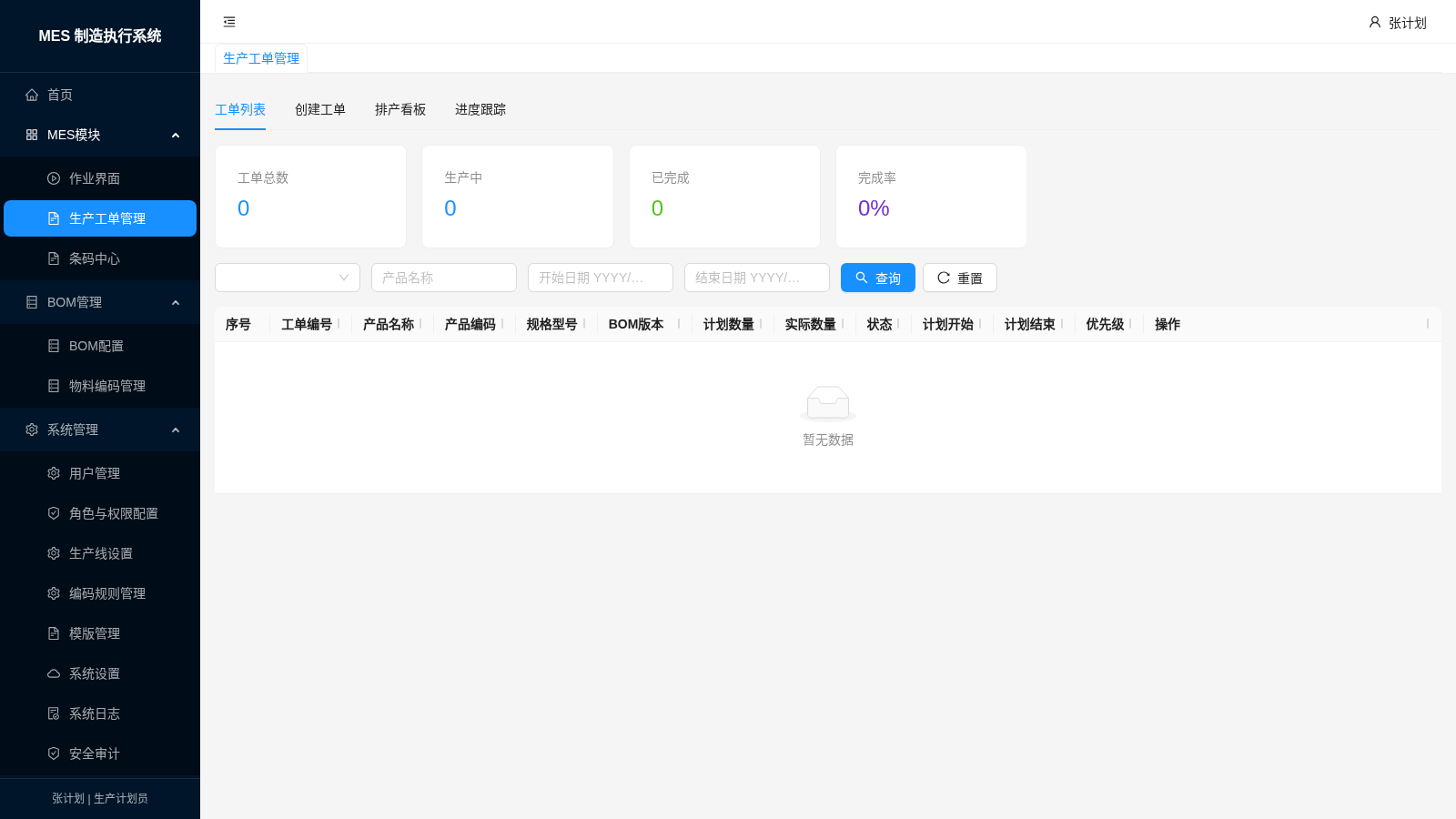Image resolution: width=1456 pixels, height=819 pixels.
Task: Open the 张计划 user menu
Action: pyautogui.click(x=1398, y=22)
